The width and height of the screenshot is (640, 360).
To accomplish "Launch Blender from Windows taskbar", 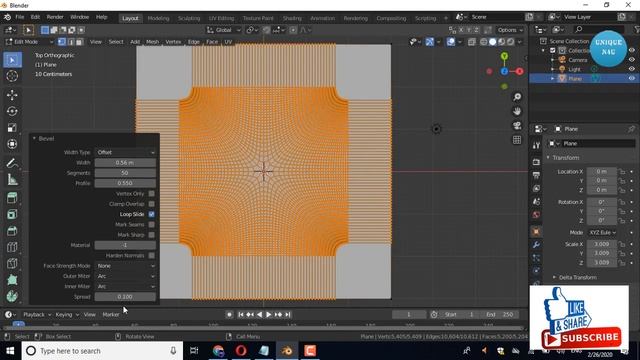I will [x=287, y=351].
